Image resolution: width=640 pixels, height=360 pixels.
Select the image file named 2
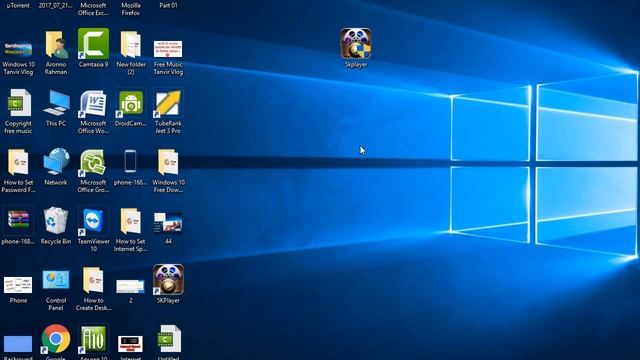point(130,286)
